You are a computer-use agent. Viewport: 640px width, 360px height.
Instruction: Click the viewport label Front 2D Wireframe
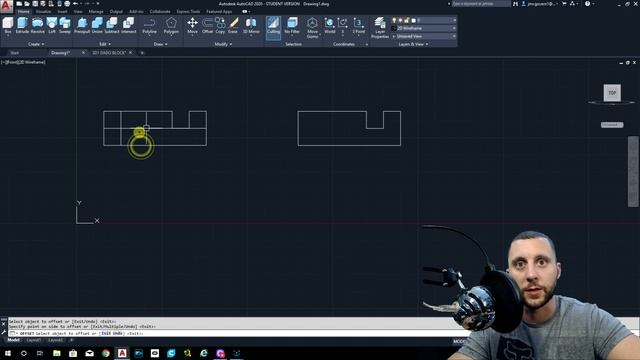pyautogui.click(x=23, y=62)
